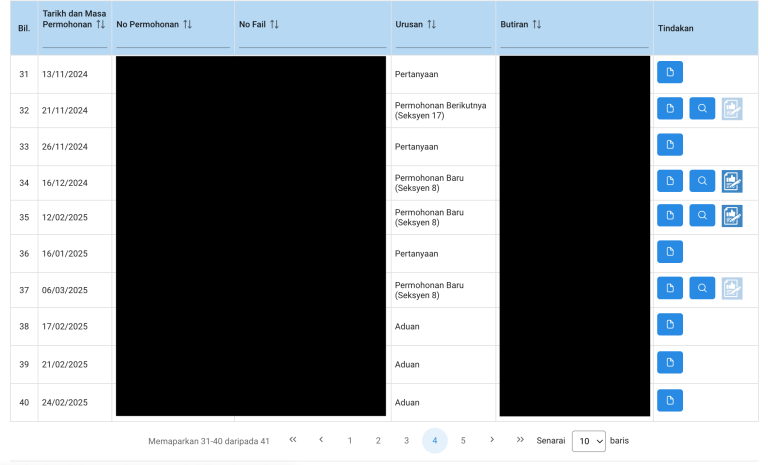
Task: Click date 13/11/2024 in row 31
Action: (x=65, y=74)
